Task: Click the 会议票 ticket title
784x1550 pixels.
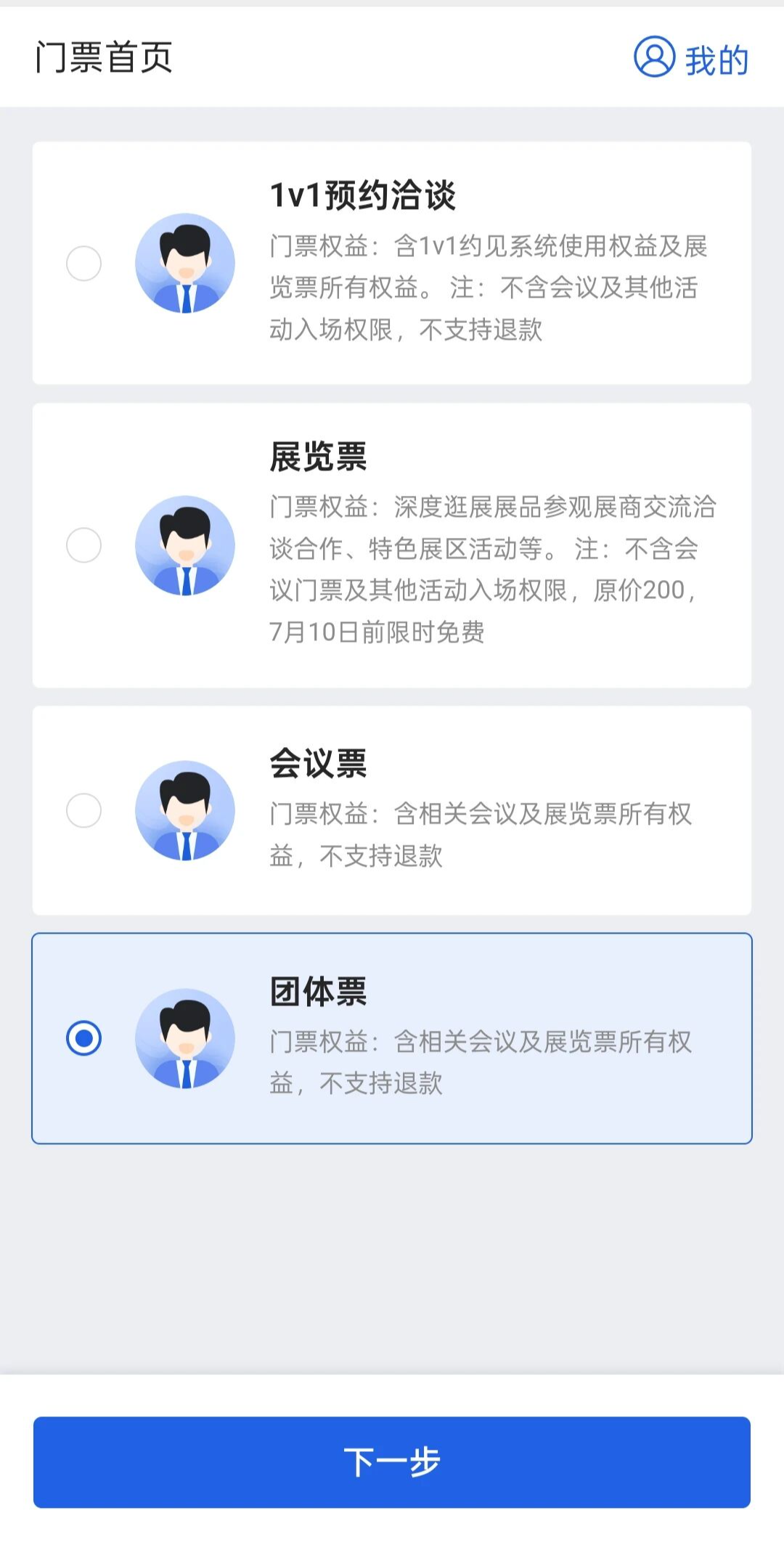Action: 318,764
